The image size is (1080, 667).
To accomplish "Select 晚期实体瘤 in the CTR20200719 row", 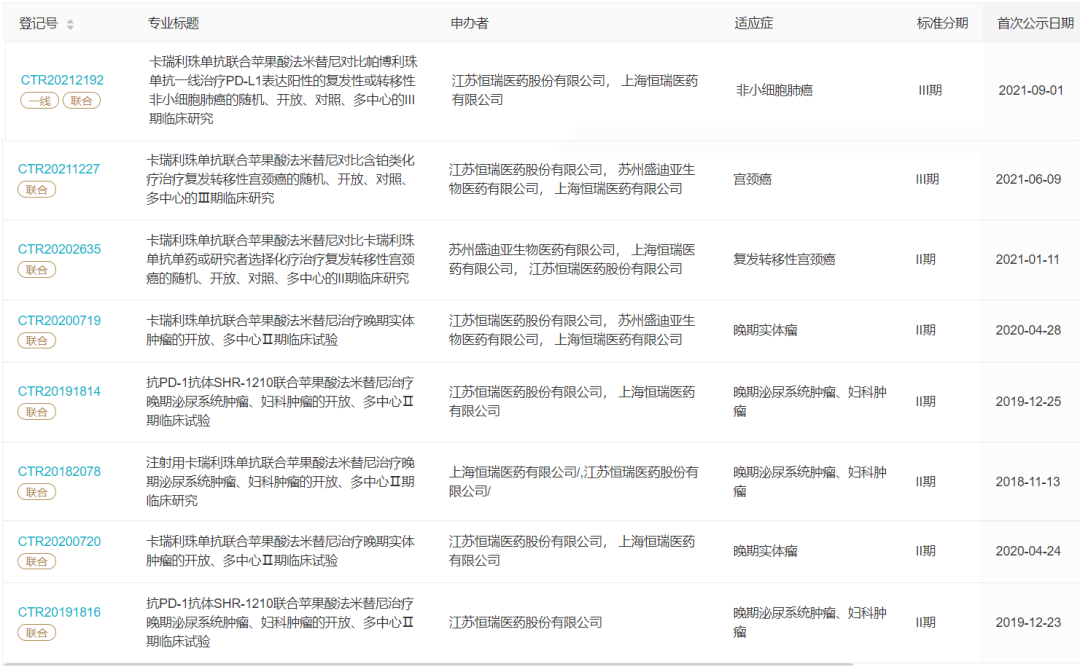I will pyautogui.click(x=765, y=330).
